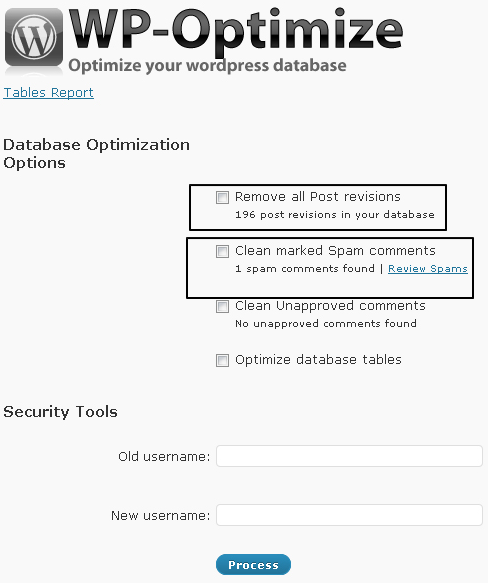Open the Review Spams link
Image resolution: width=488 pixels, height=583 pixels.
tap(428, 268)
